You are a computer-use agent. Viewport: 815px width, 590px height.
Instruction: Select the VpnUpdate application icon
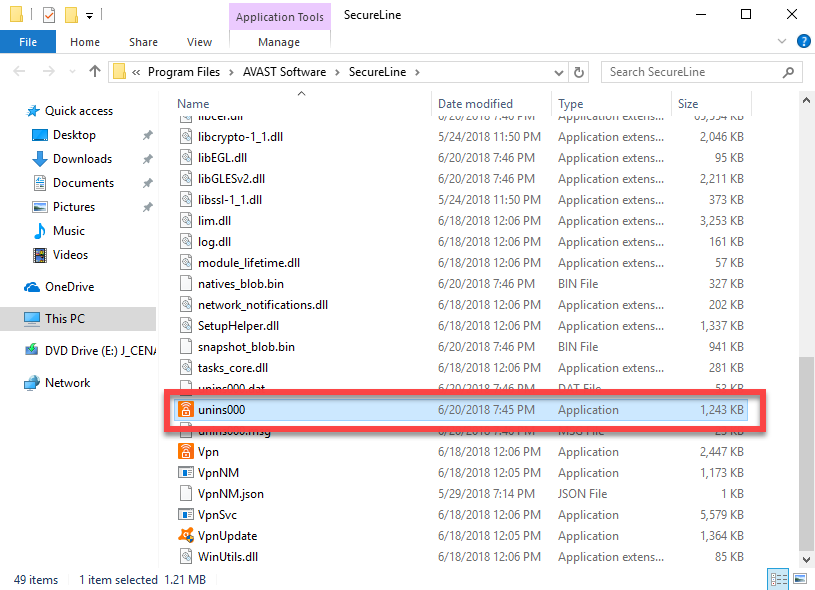(x=185, y=536)
